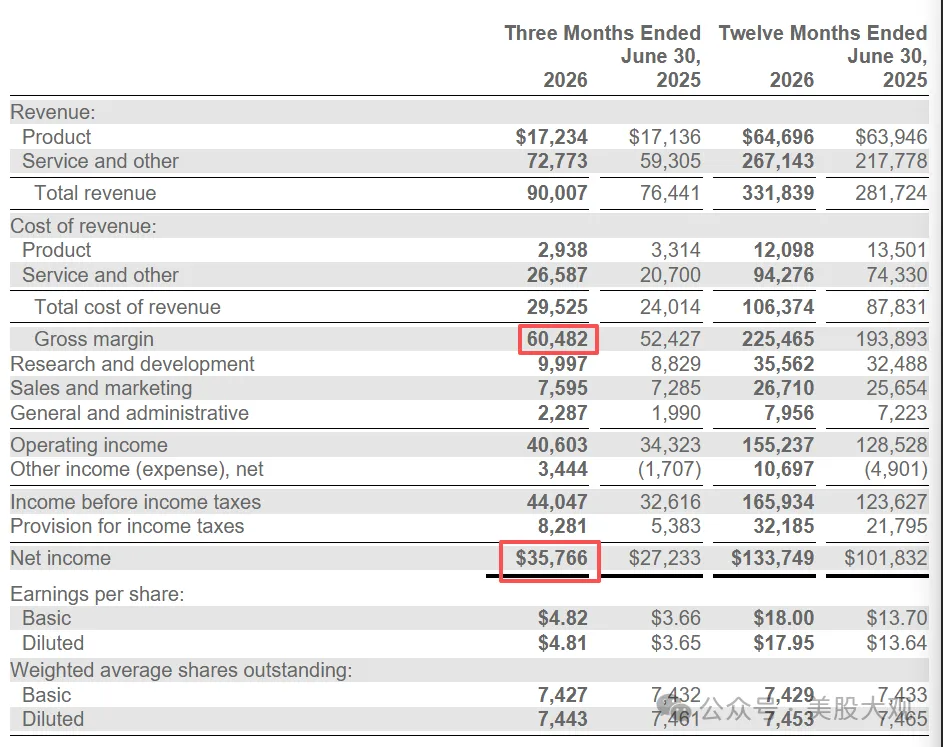Viewport: 943px width, 747px height.
Task: Click the twelve-month net income $133,749
Action: tap(772, 558)
